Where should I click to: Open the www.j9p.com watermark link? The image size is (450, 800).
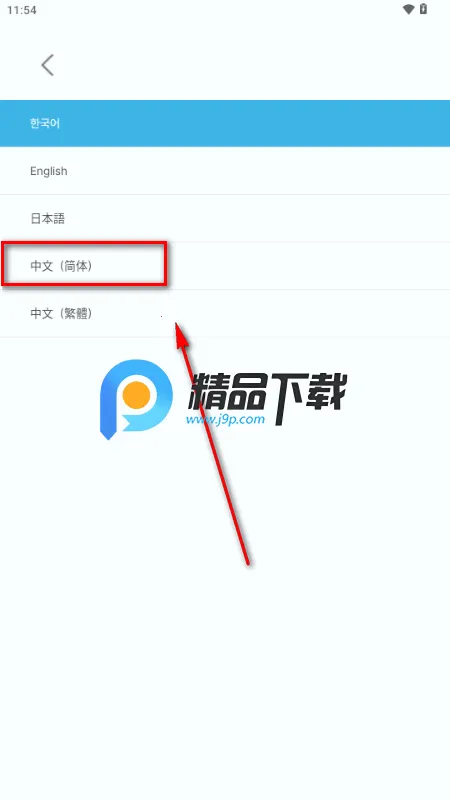226,419
